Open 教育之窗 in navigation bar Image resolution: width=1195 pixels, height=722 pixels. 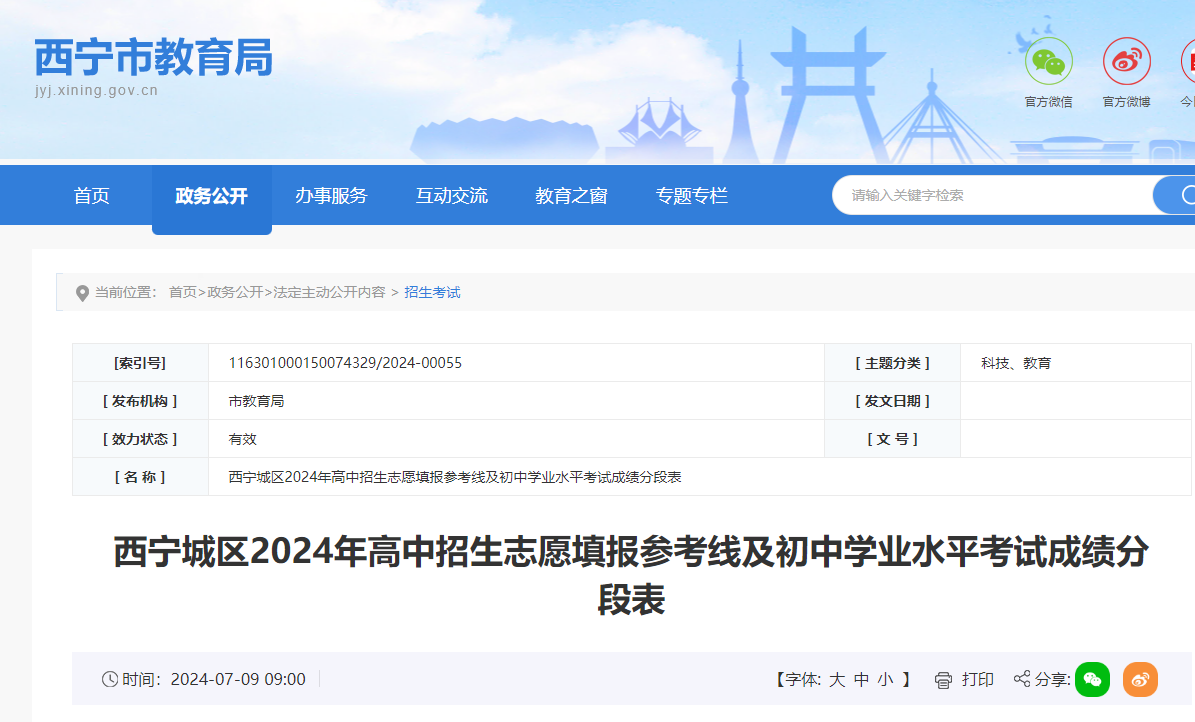pyautogui.click(x=571, y=196)
